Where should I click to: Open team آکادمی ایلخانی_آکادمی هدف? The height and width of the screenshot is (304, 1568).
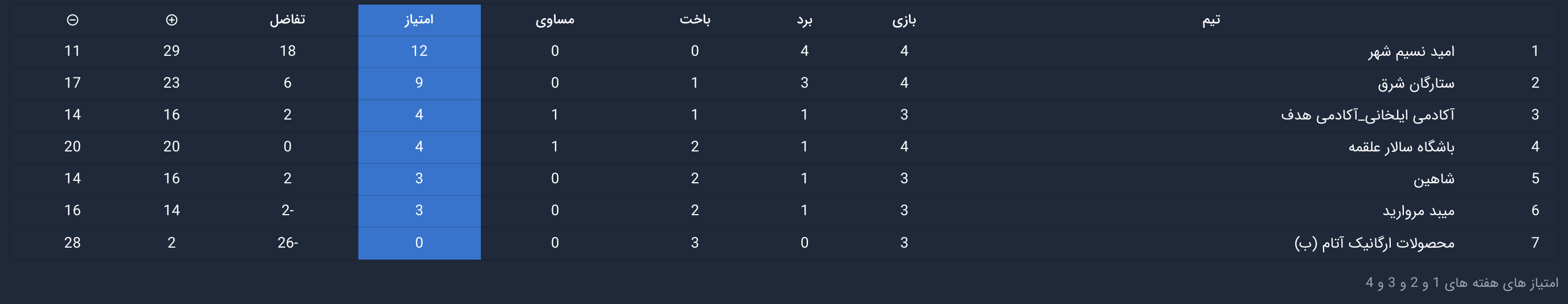click(1367, 115)
